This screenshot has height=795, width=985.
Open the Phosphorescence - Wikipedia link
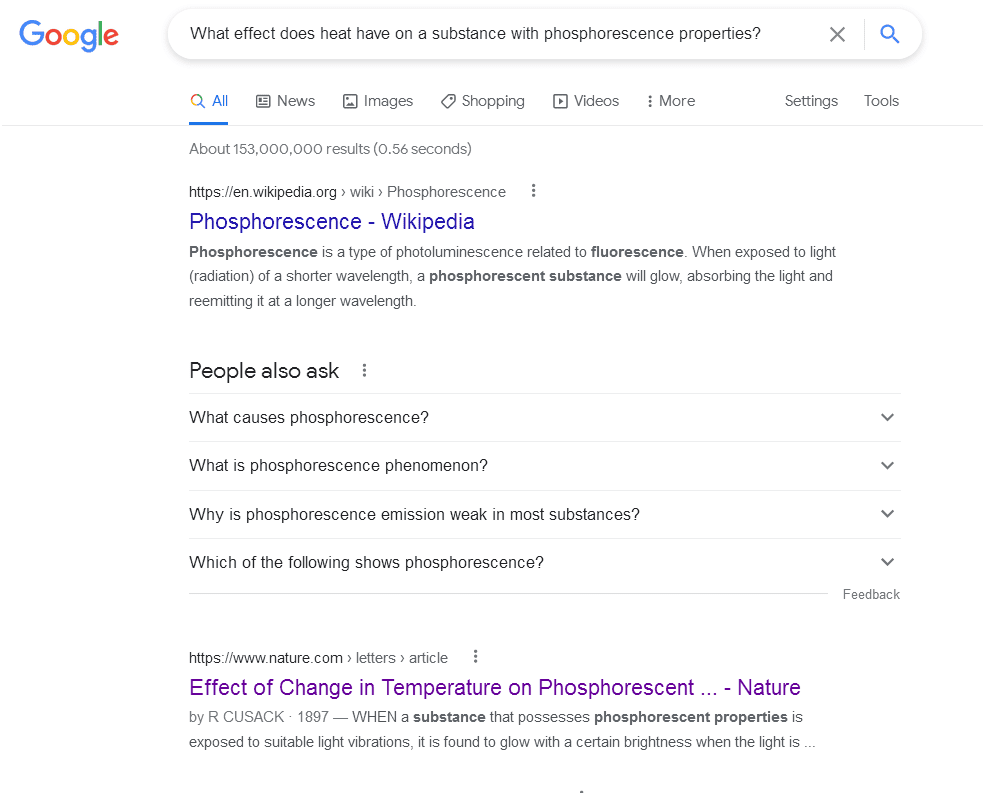pyautogui.click(x=332, y=222)
